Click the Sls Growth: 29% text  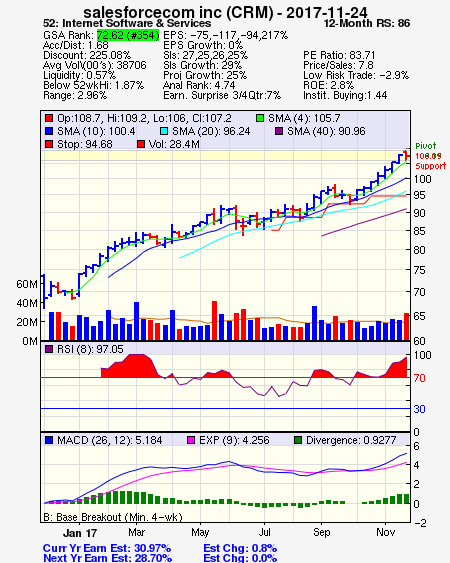coord(203,65)
